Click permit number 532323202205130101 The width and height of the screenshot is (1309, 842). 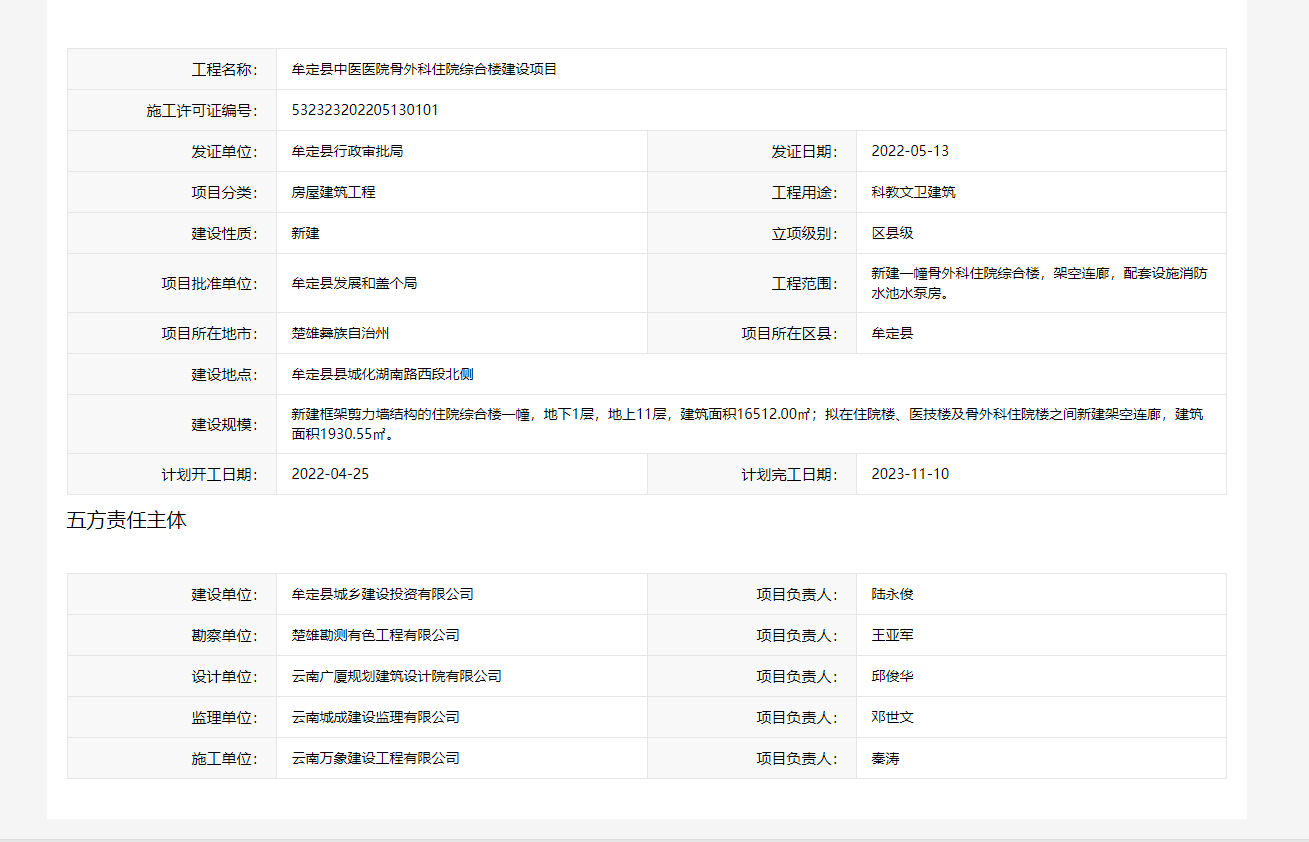[x=365, y=110]
